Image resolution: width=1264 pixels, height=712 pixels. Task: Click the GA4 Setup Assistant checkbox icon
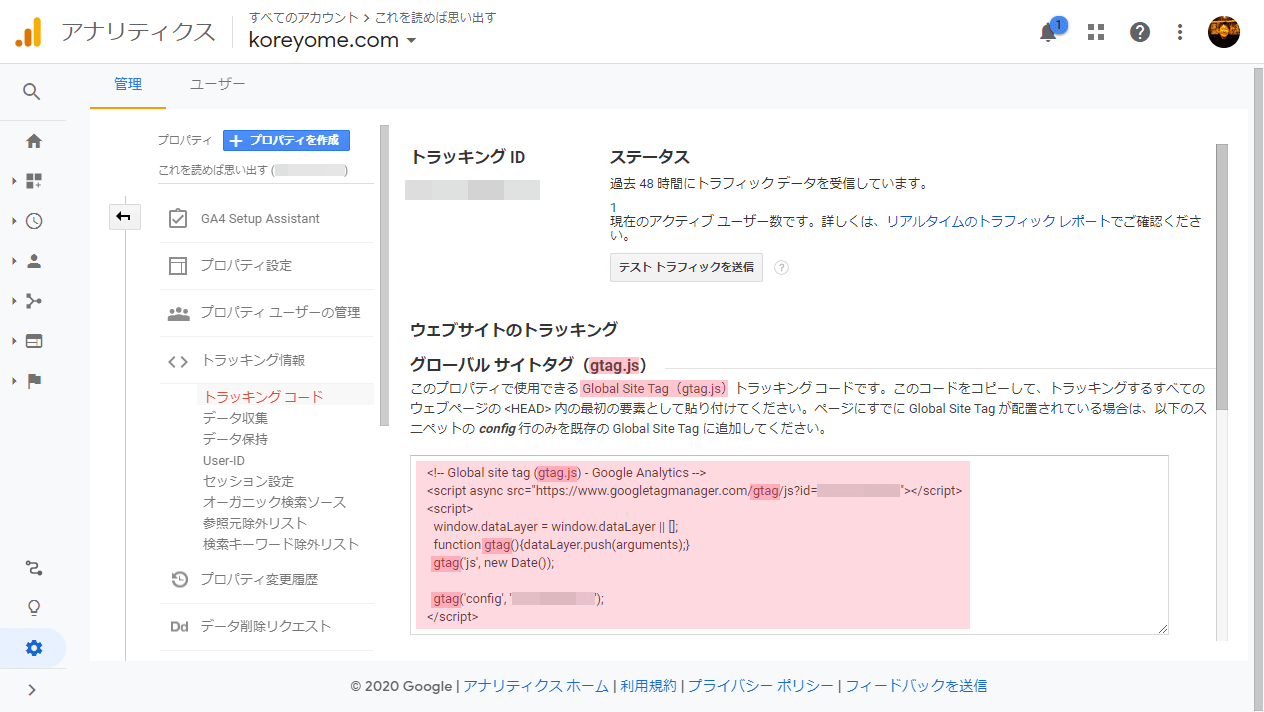tap(178, 219)
